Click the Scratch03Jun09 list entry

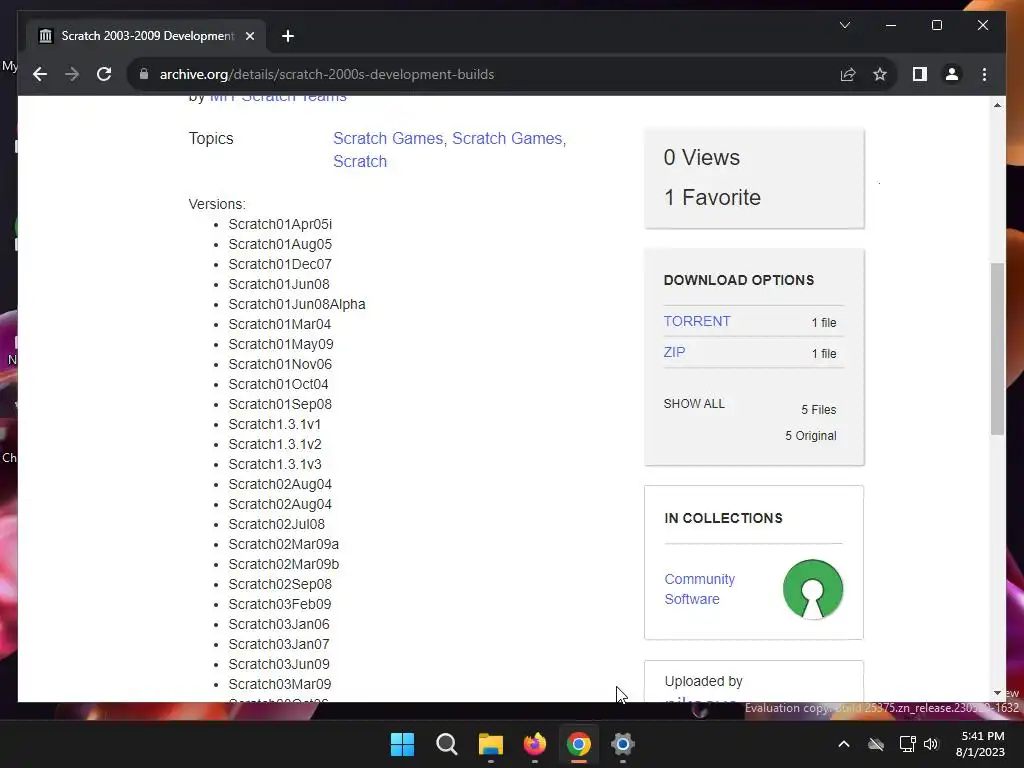(x=279, y=664)
